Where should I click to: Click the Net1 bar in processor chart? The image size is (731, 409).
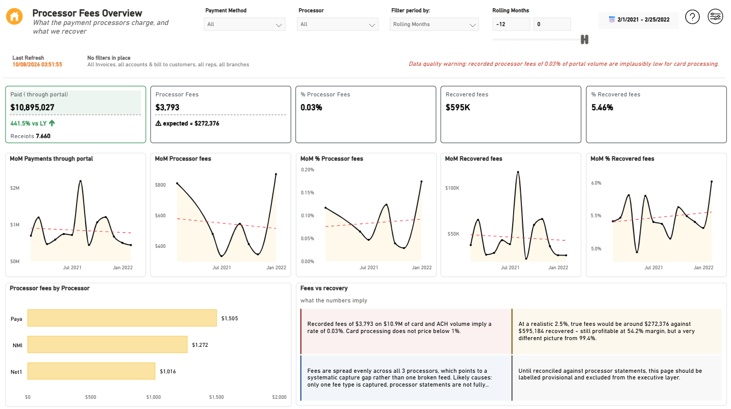point(91,371)
